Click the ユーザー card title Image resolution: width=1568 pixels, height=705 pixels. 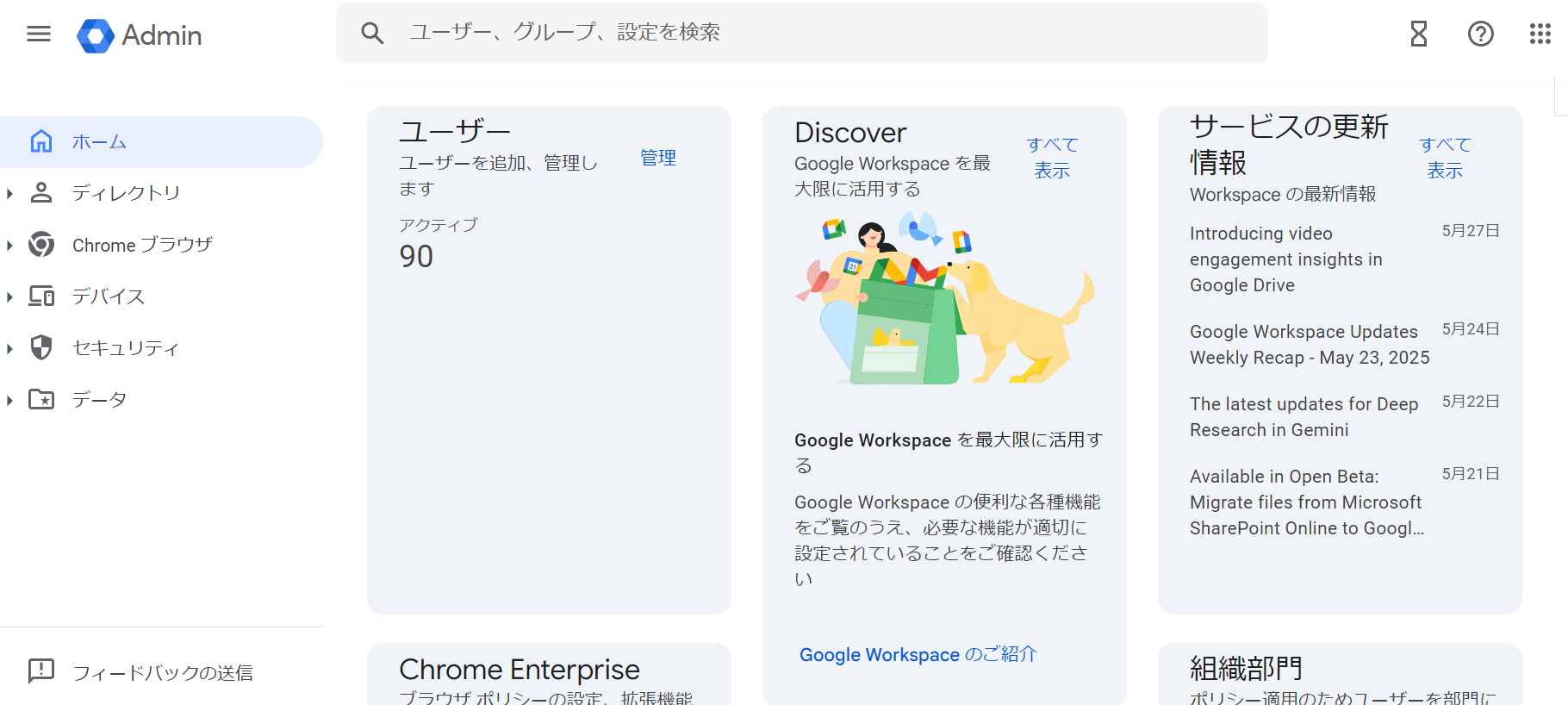(x=455, y=132)
